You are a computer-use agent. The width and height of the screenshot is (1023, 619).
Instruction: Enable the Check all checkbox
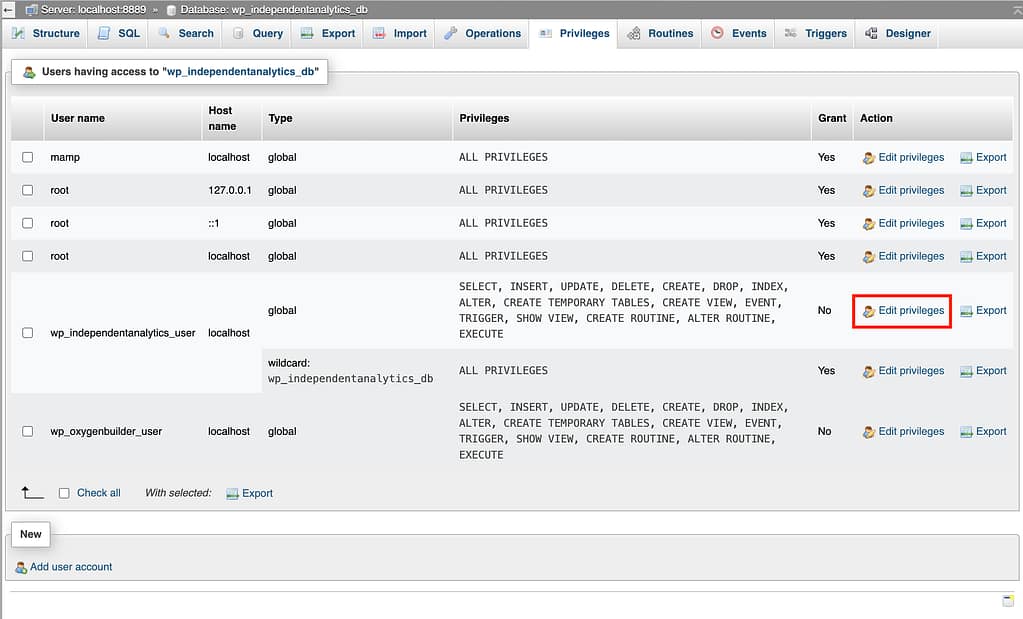(64, 493)
